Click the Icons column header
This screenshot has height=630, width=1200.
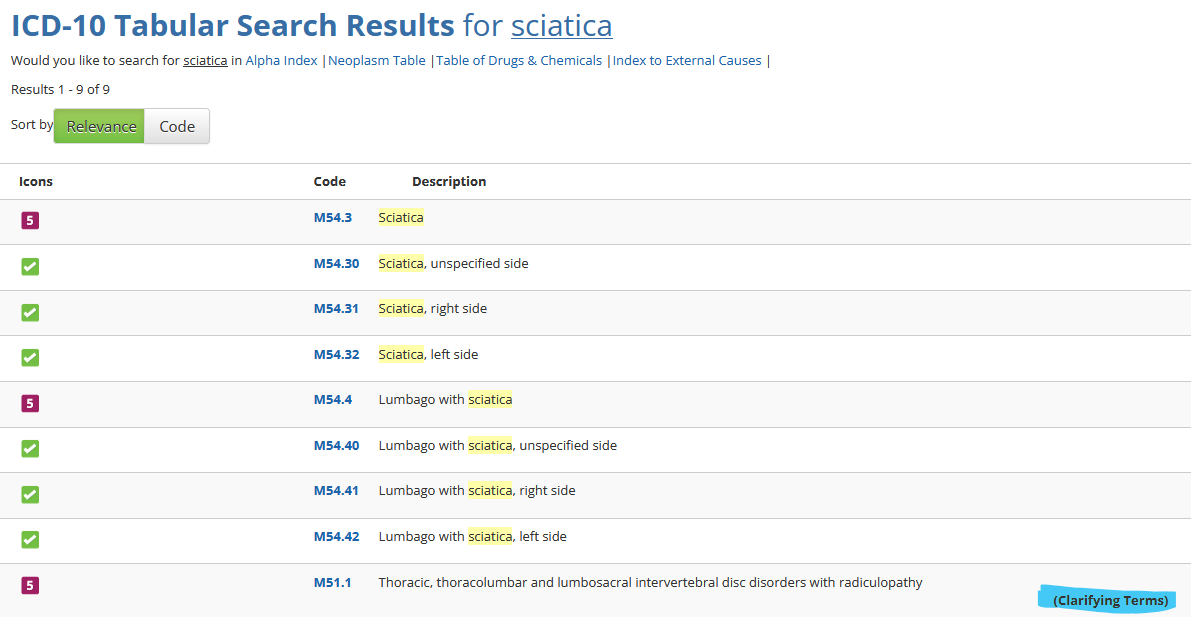36,182
